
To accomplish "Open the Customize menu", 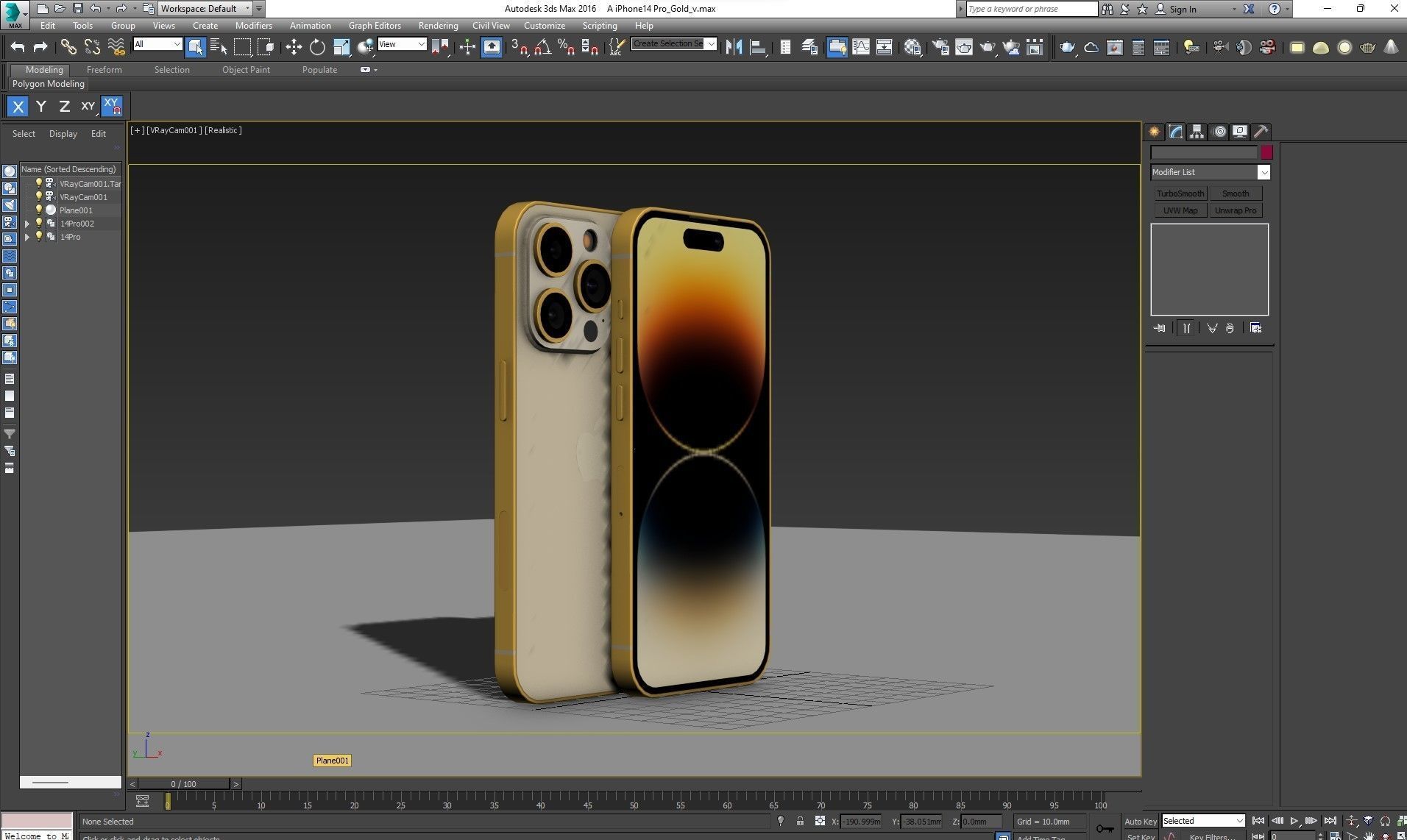I will pyautogui.click(x=545, y=26).
